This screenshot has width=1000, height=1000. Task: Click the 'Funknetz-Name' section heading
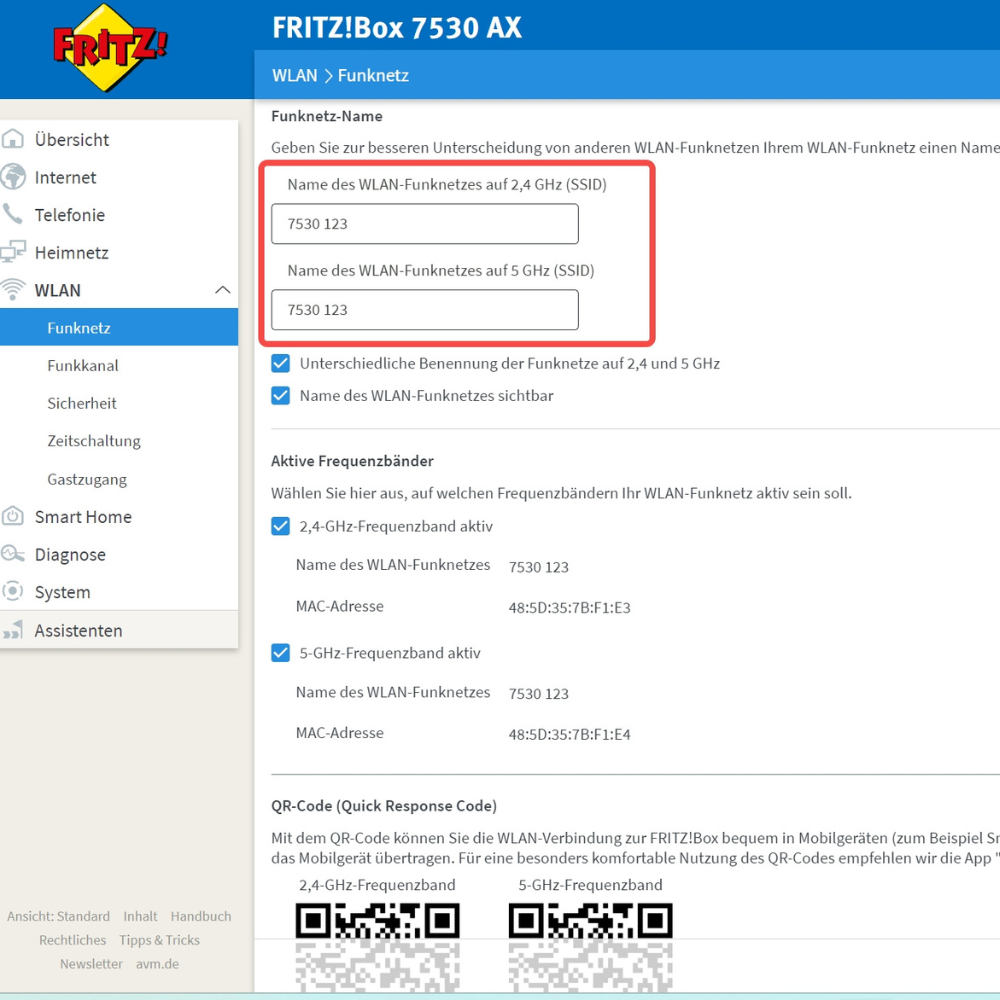[327, 116]
